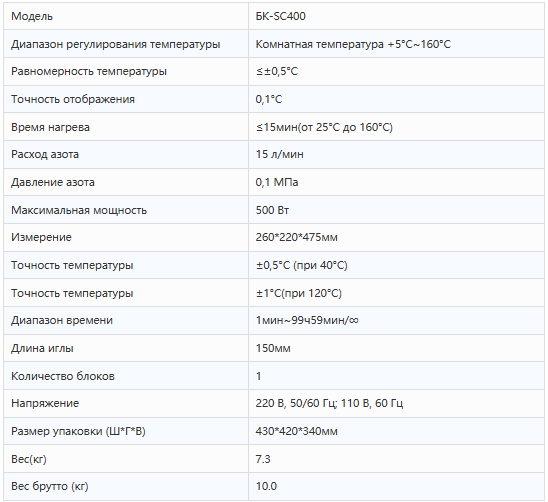Screen dimensions: 548x502
Task: Select Комнатная температура +5°C~160°C value
Action: pyautogui.click(x=353, y=44)
